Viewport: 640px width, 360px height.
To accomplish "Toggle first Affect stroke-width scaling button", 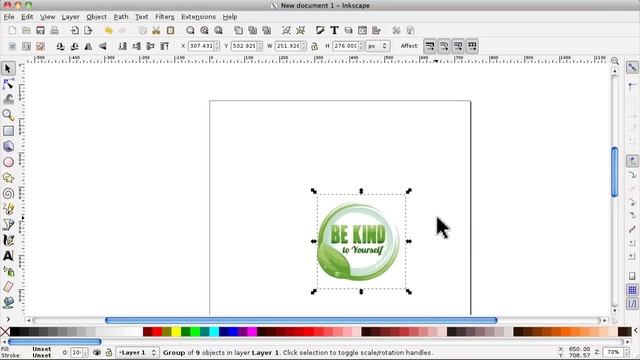I will pos(430,46).
